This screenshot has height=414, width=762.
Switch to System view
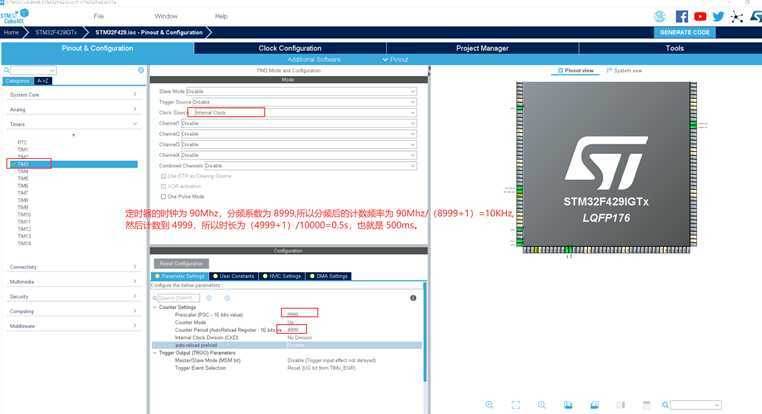tap(624, 70)
